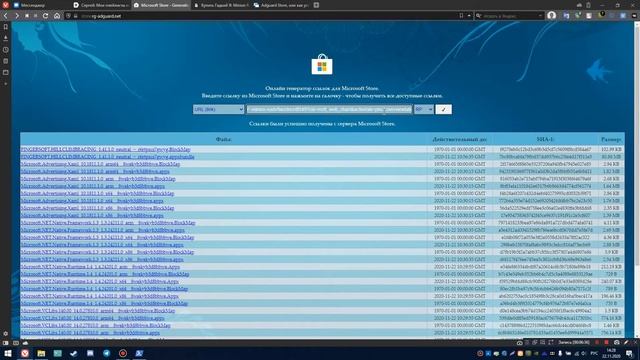
Task: Open the URL (link) type dropdown
Action: point(218,109)
